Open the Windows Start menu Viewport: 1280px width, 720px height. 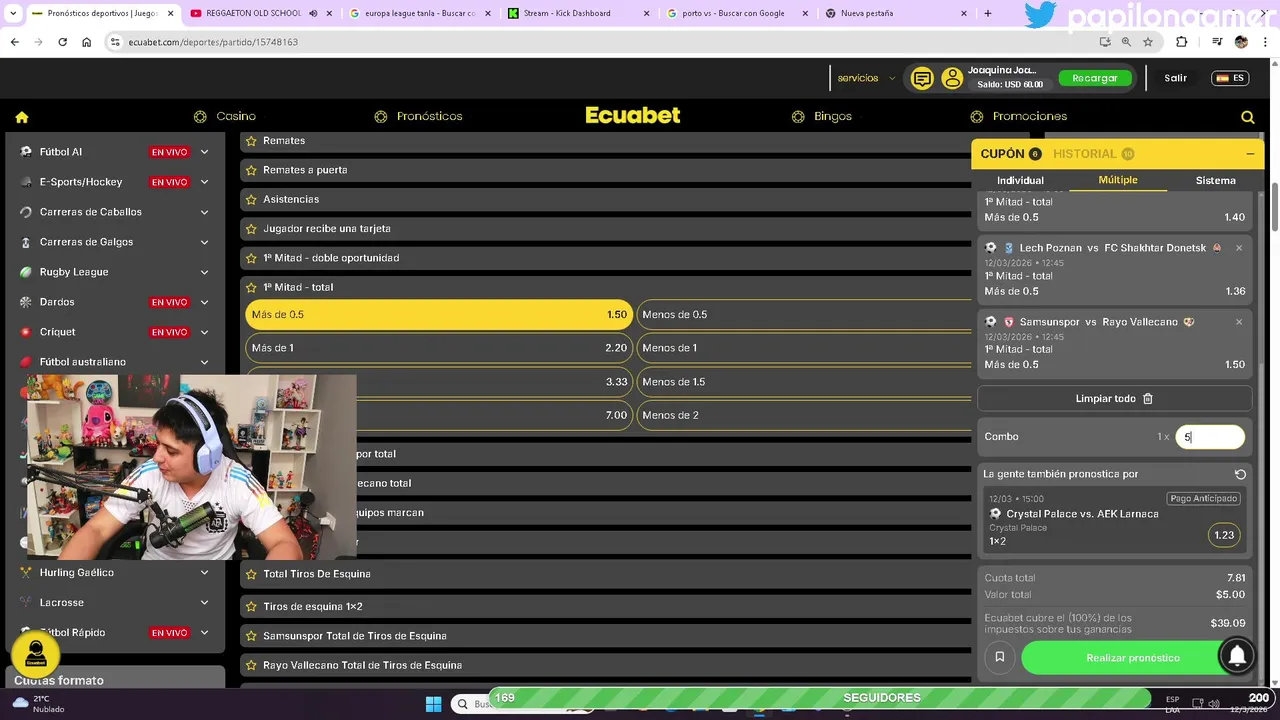click(x=433, y=704)
